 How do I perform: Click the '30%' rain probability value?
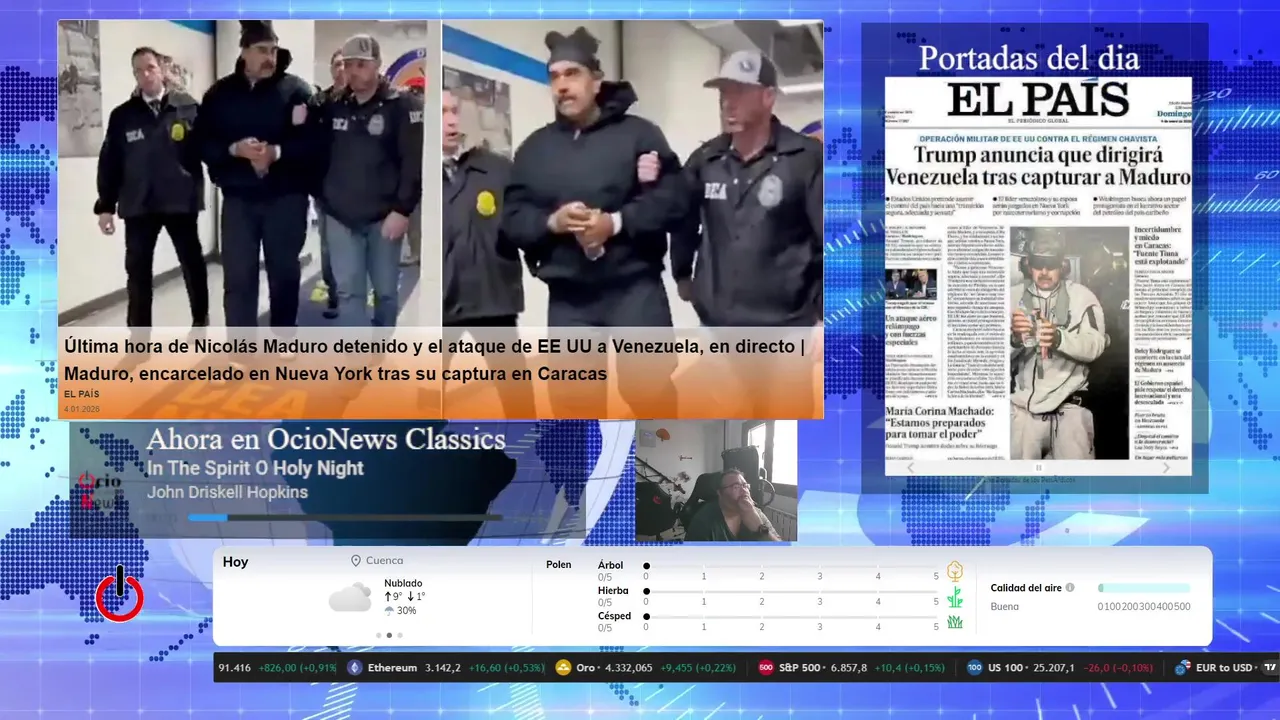[406, 611]
